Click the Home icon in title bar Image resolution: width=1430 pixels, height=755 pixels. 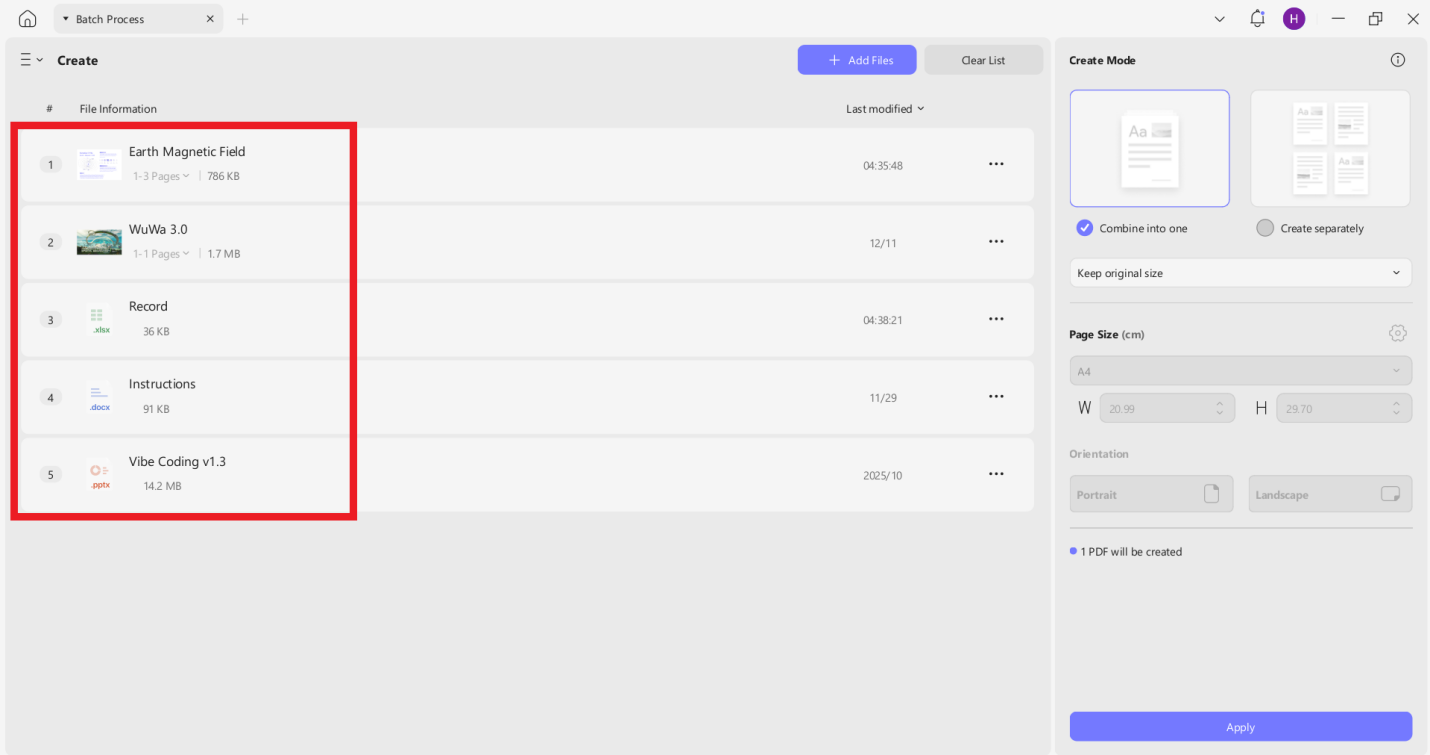27,19
